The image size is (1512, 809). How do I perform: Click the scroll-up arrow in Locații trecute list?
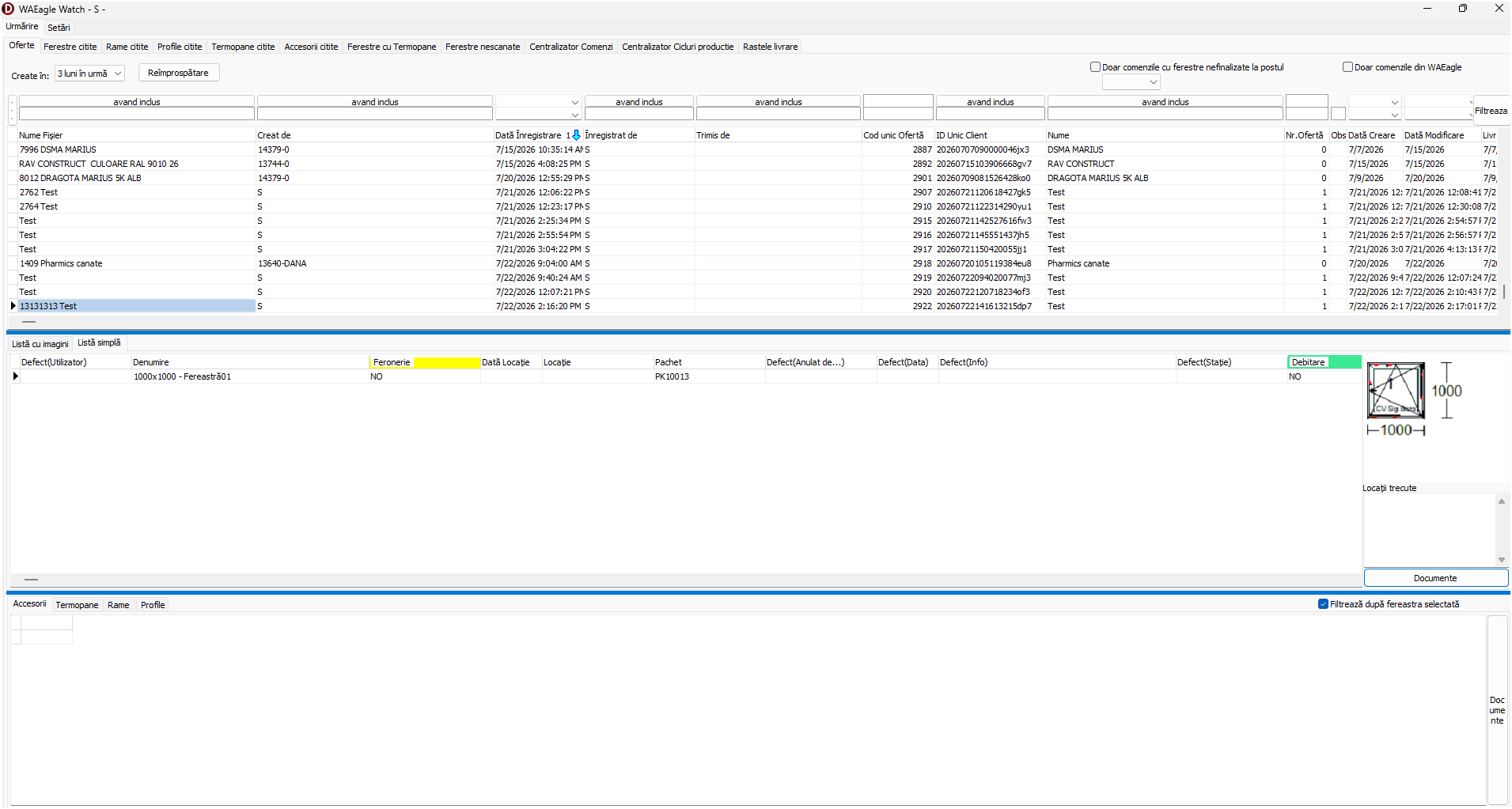[1501, 501]
